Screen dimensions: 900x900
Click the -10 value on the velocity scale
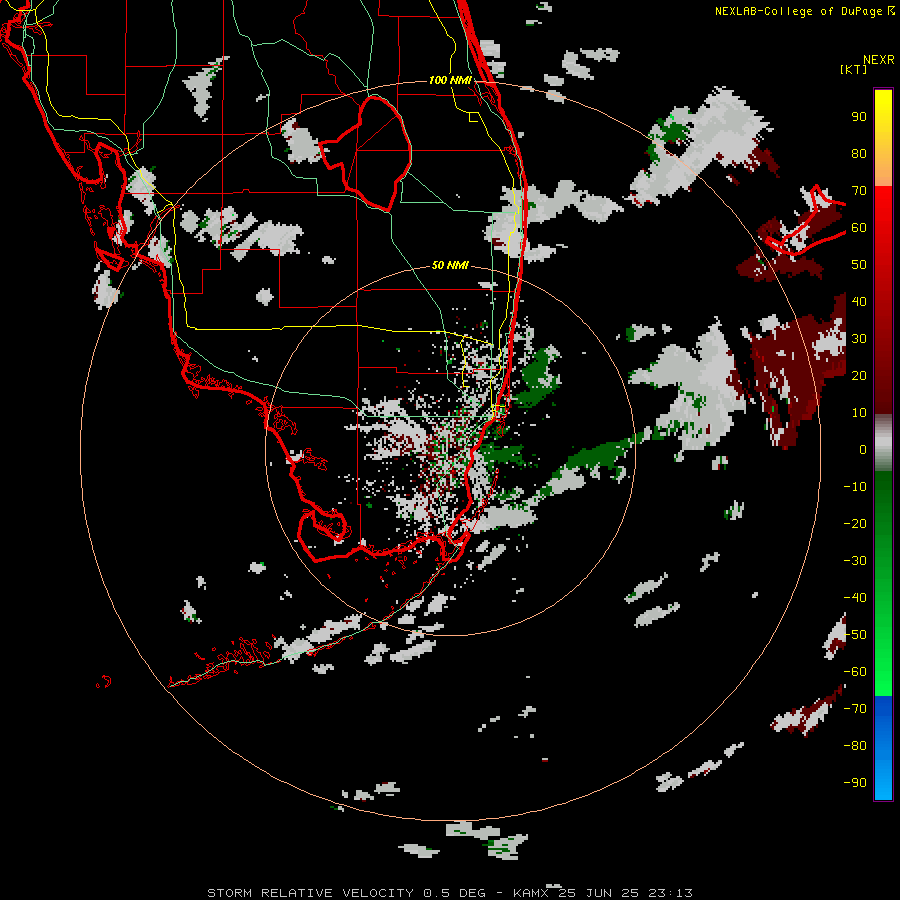855,487
